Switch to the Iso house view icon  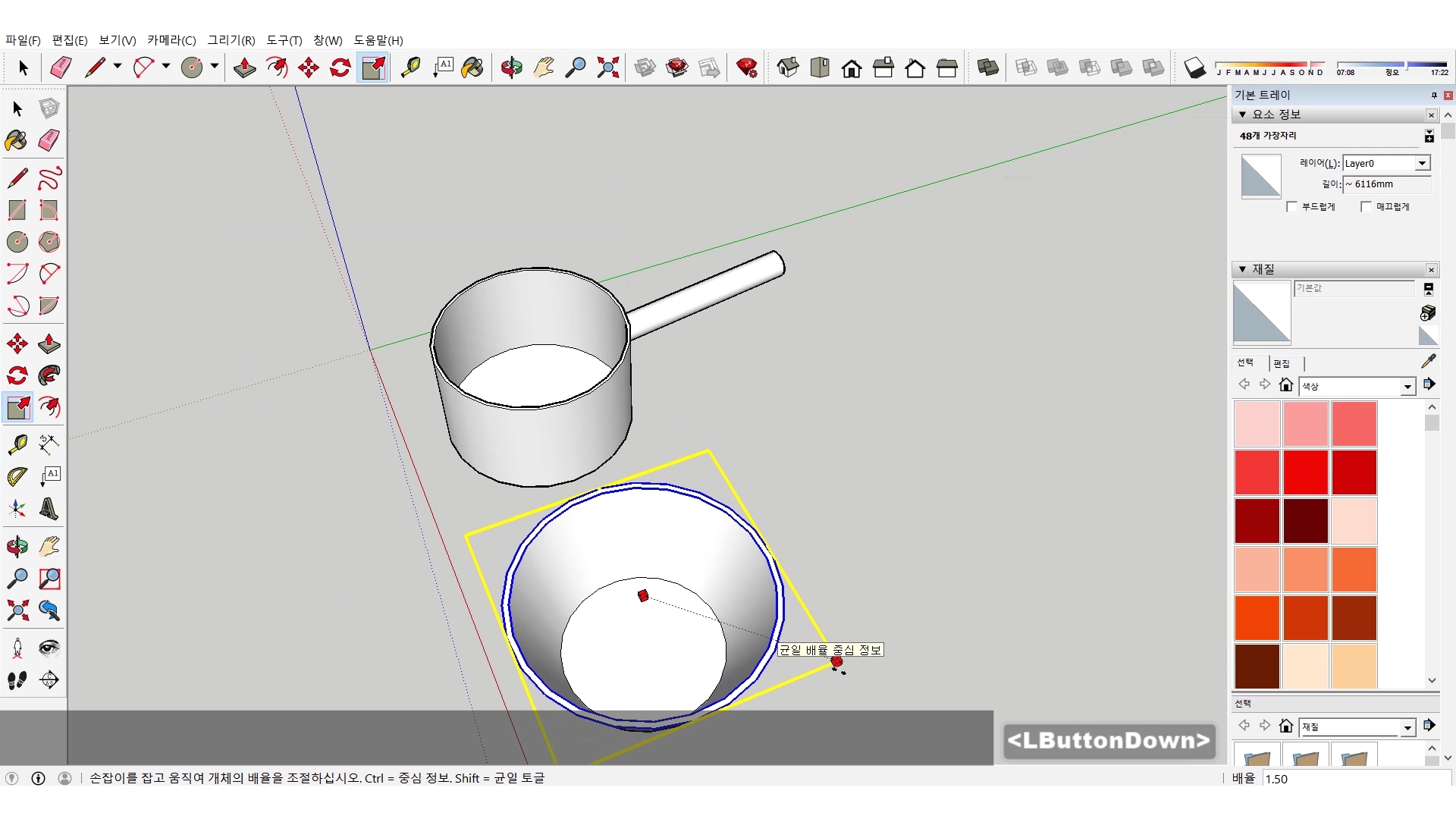[x=788, y=67]
